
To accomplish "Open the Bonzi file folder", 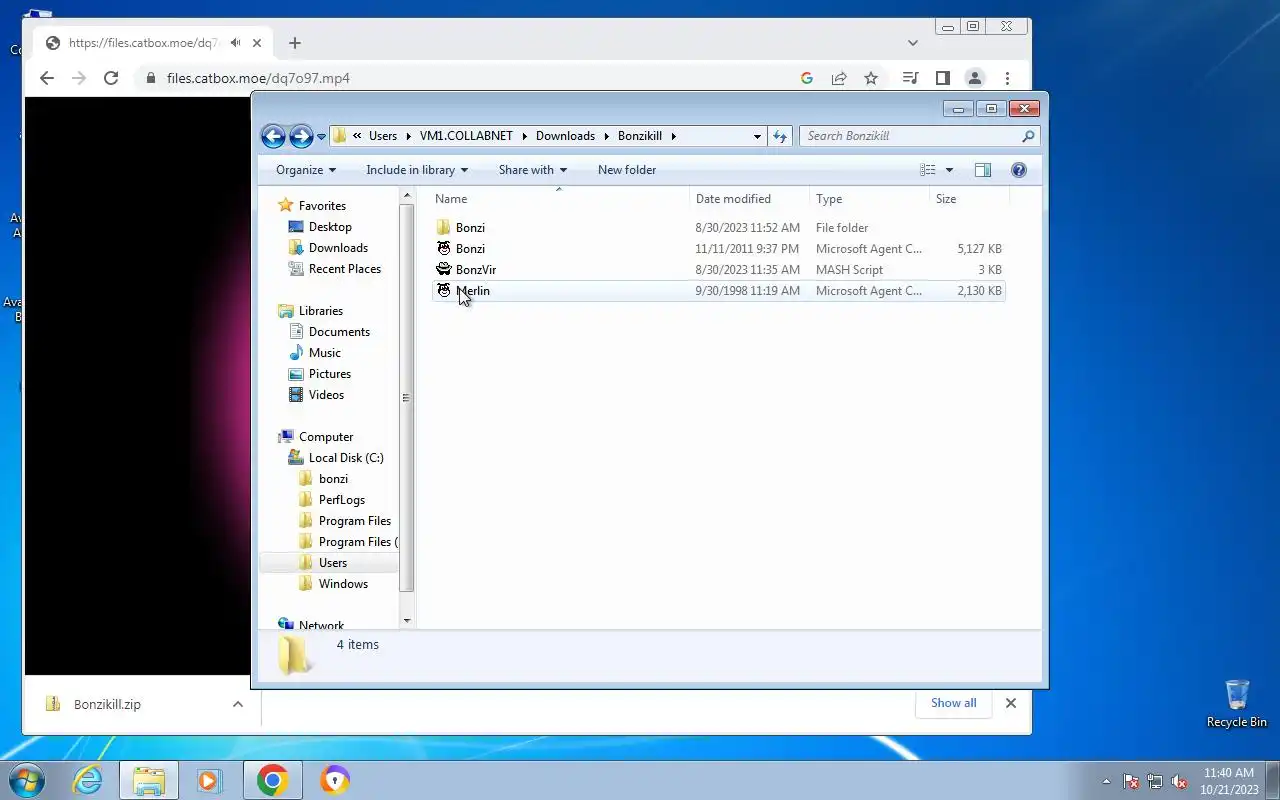I will [718, 228].
